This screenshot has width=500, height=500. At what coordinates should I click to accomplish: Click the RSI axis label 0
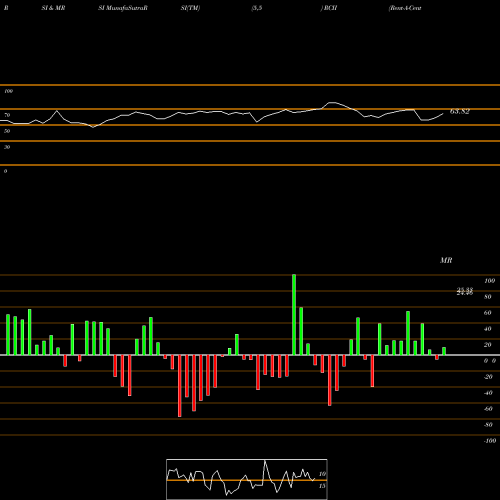5,171
